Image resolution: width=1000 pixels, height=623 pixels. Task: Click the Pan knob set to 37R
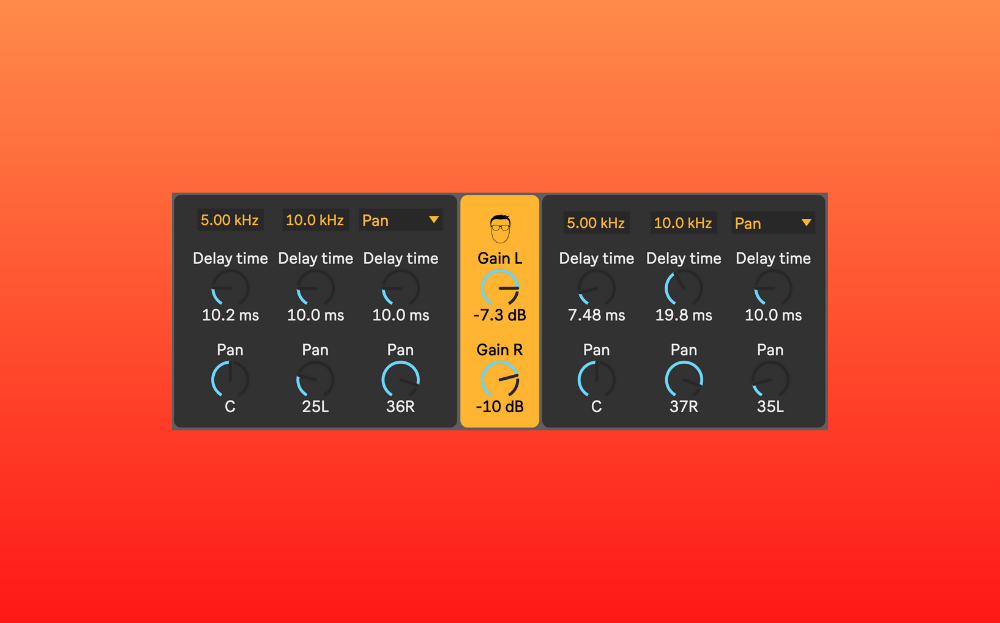[684, 380]
